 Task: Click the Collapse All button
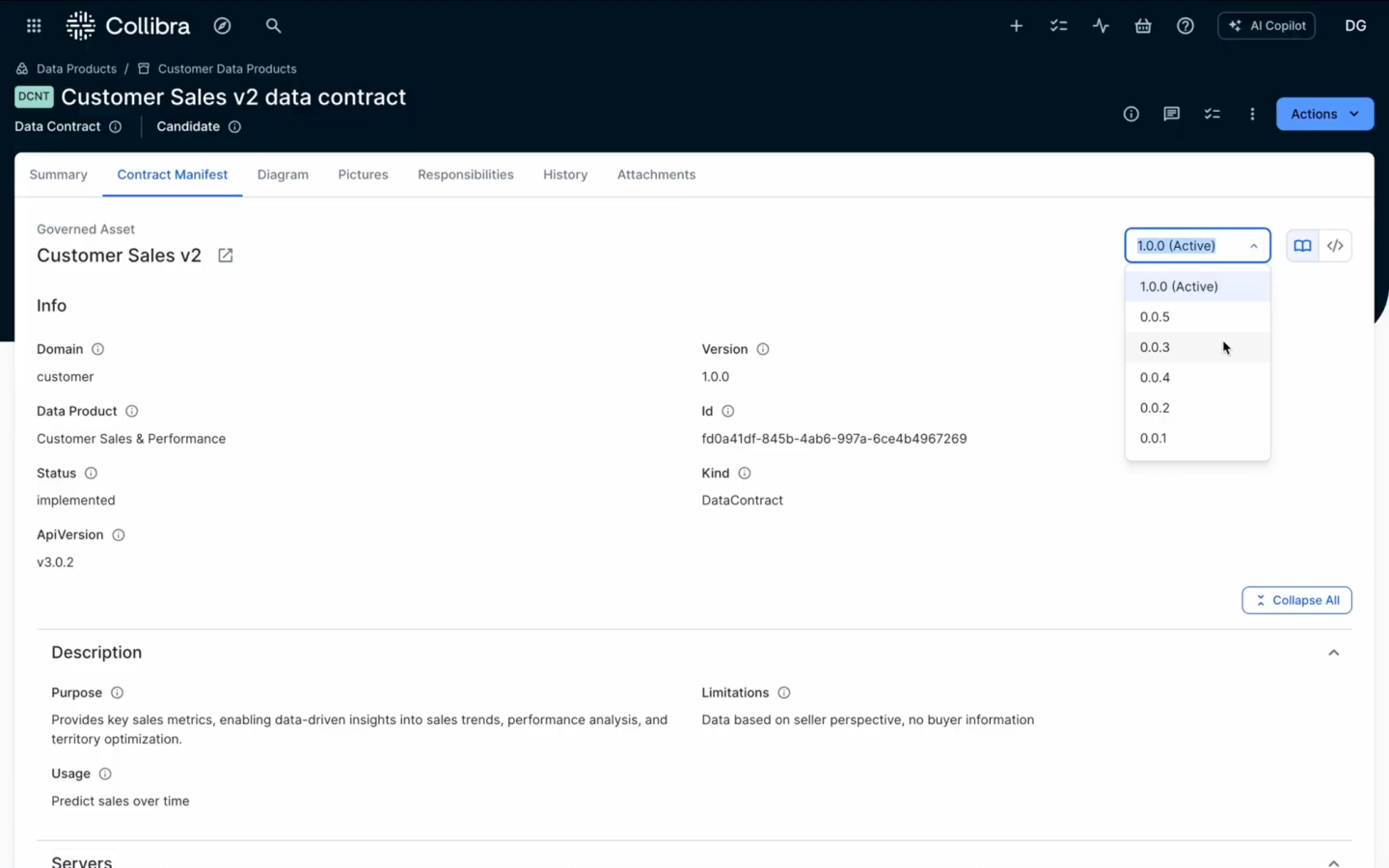pyautogui.click(x=1296, y=600)
